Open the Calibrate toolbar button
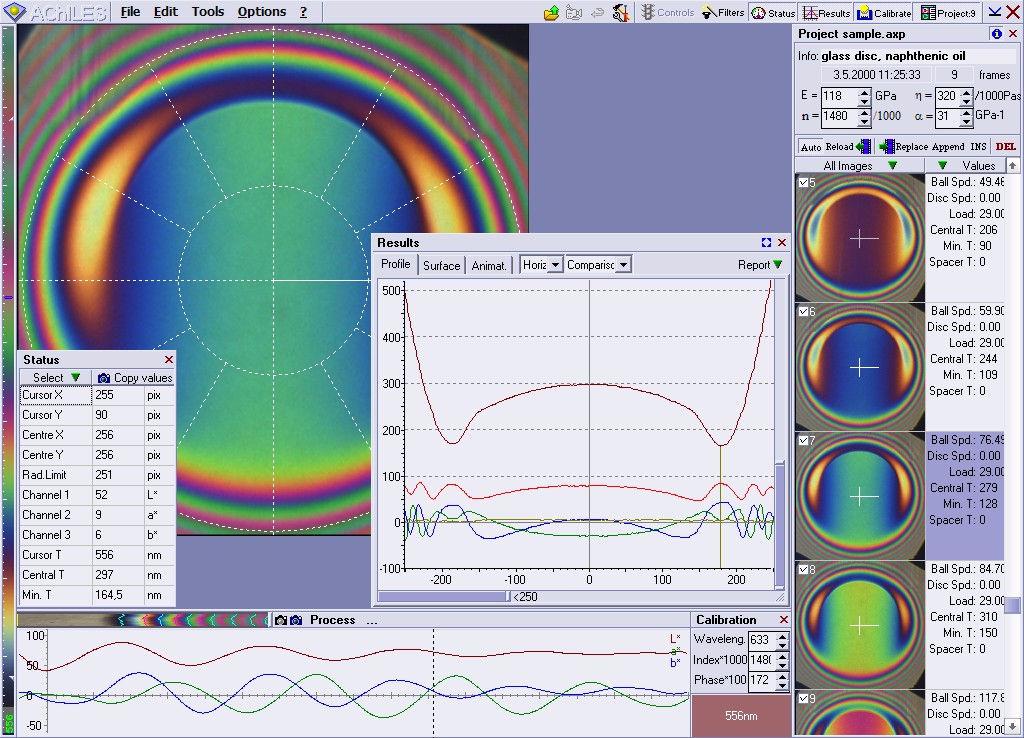The width and height of the screenshot is (1024, 738). 884,12
